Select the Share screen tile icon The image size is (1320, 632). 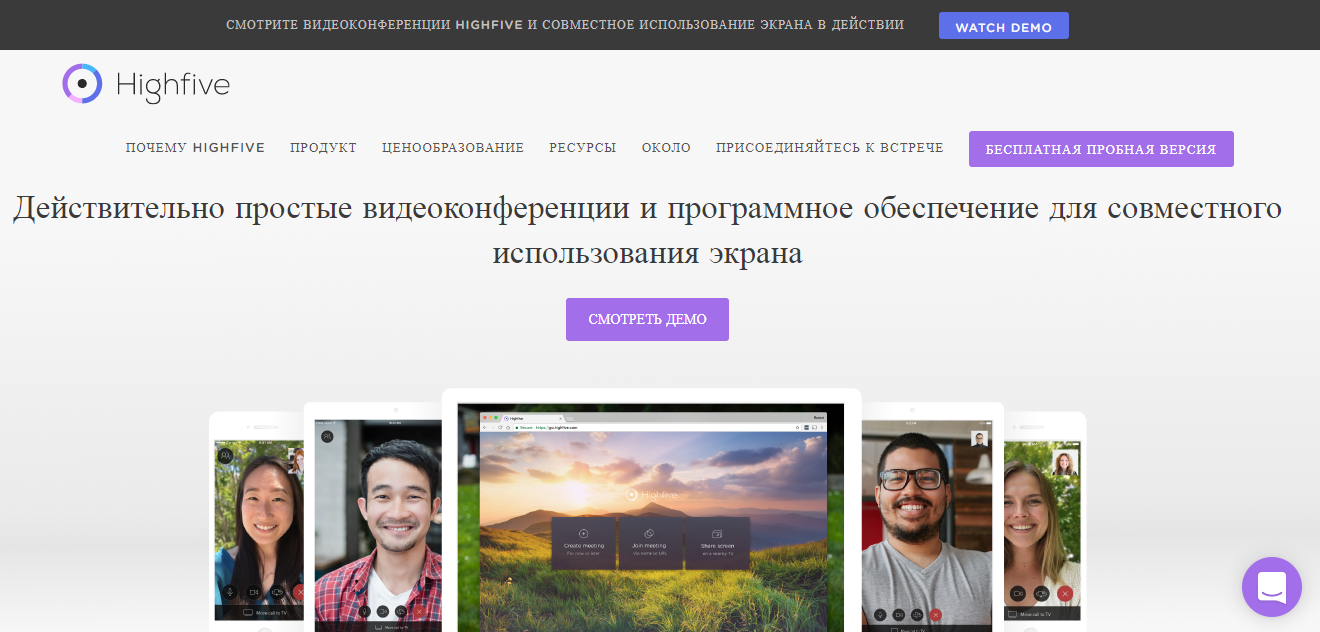[x=717, y=534]
